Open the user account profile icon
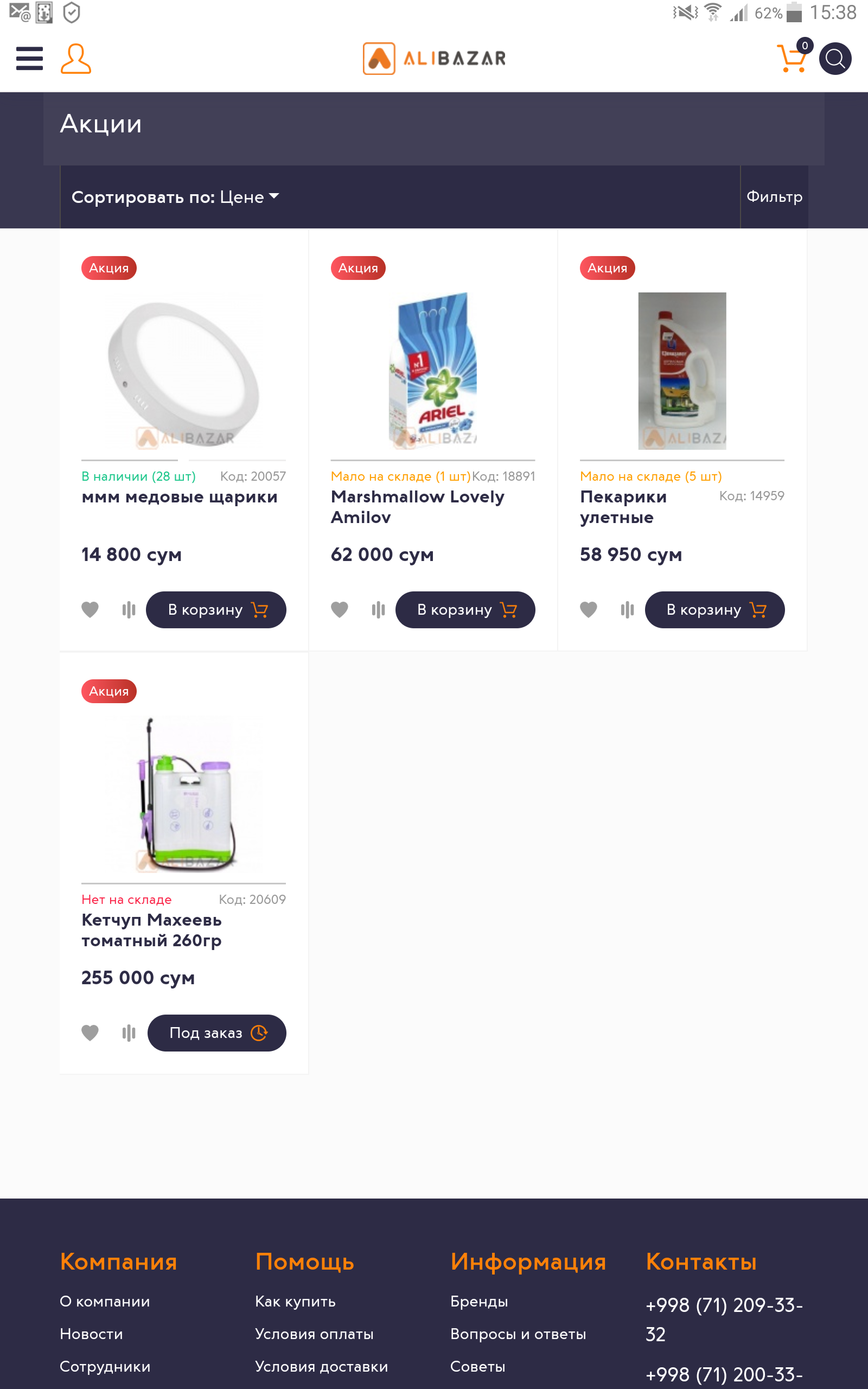The image size is (868, 1389). (76, 59)
